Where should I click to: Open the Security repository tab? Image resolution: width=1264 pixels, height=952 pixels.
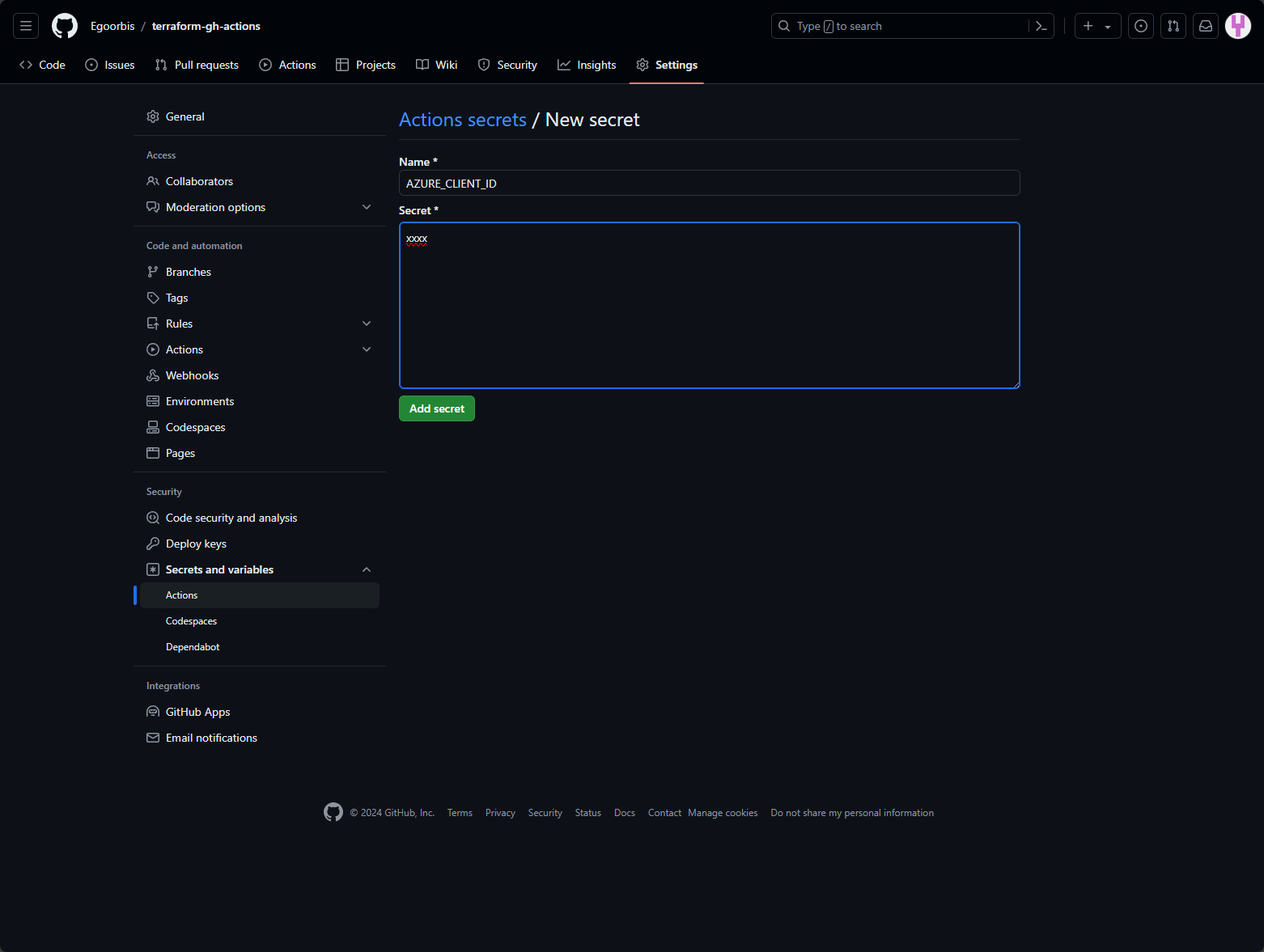(x=507, y=65)
